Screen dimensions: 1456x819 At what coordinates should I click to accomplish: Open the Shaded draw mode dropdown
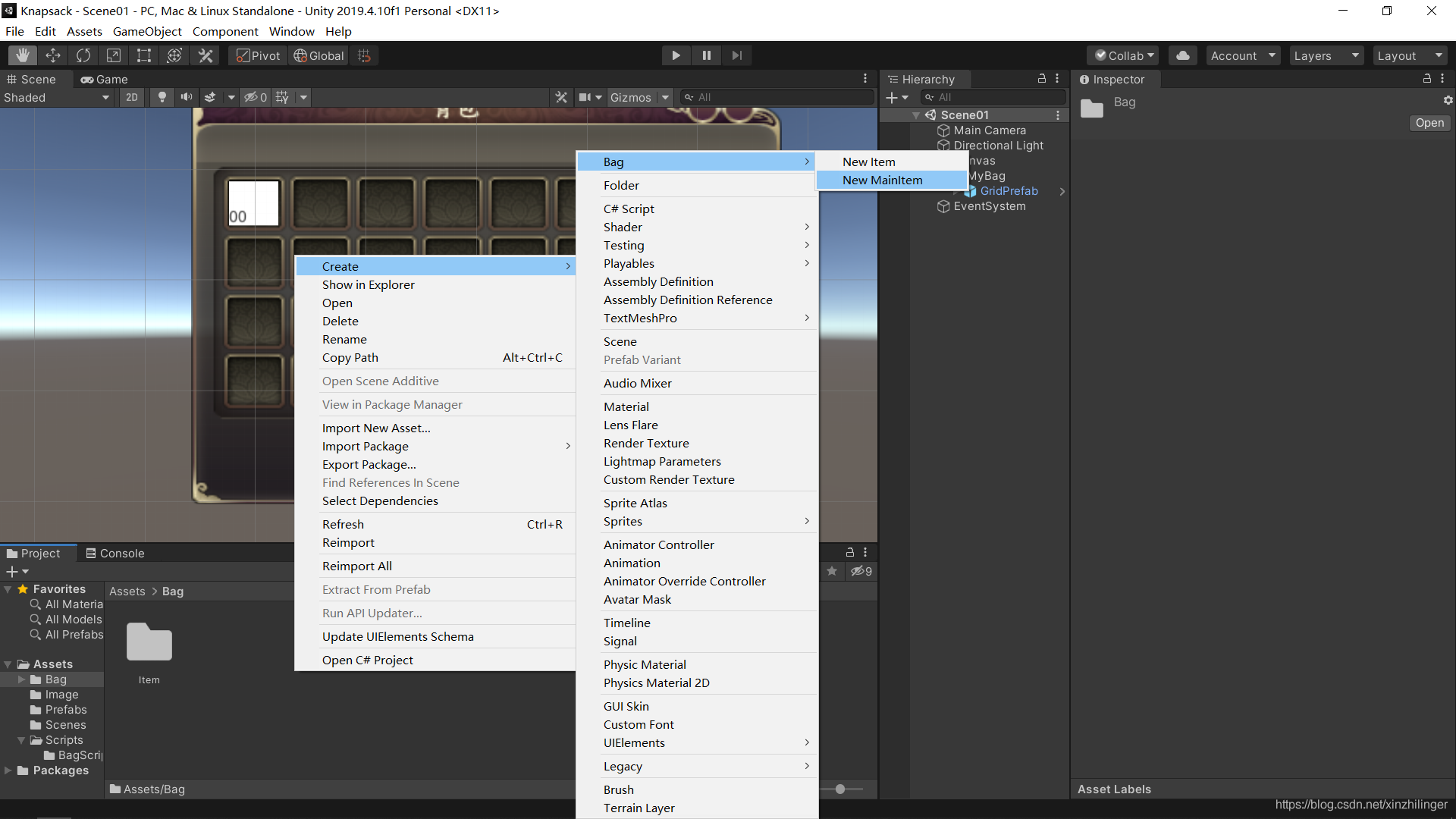(x=57, y=97)
